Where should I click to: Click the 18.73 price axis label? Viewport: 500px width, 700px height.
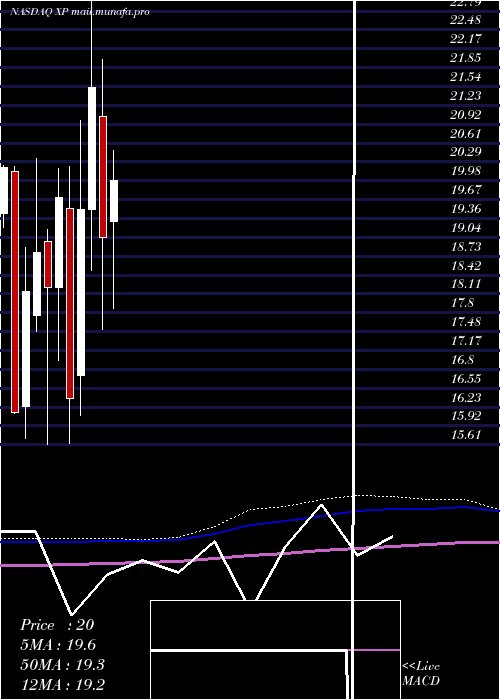[466, 246]
